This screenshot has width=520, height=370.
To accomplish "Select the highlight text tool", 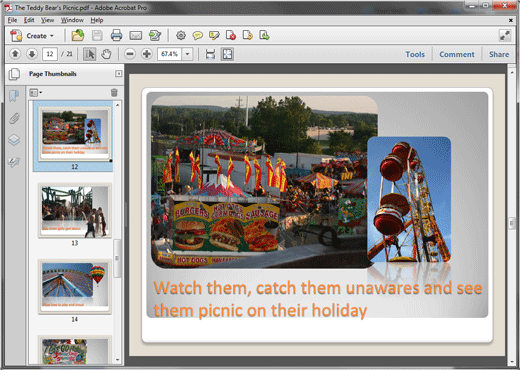I will 214,35.
